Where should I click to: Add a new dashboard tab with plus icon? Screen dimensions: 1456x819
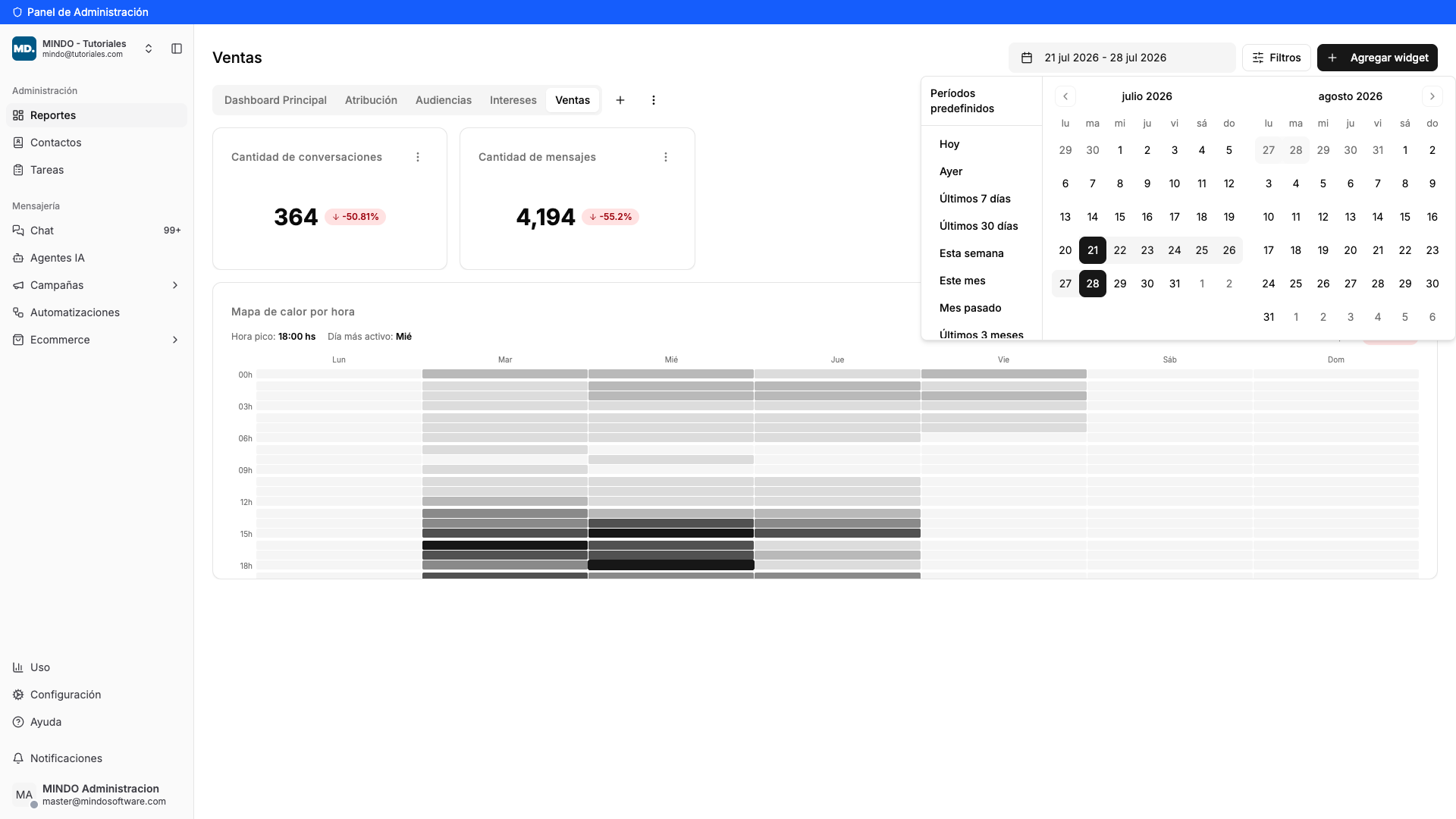[620, 100]
